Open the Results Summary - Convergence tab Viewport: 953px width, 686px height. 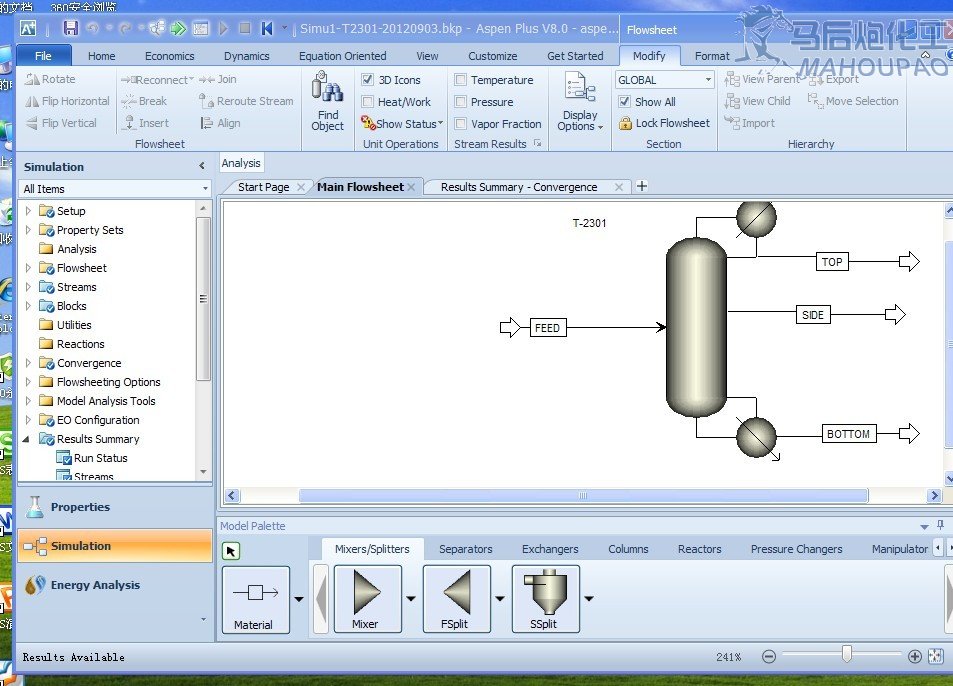coord(519,187)
